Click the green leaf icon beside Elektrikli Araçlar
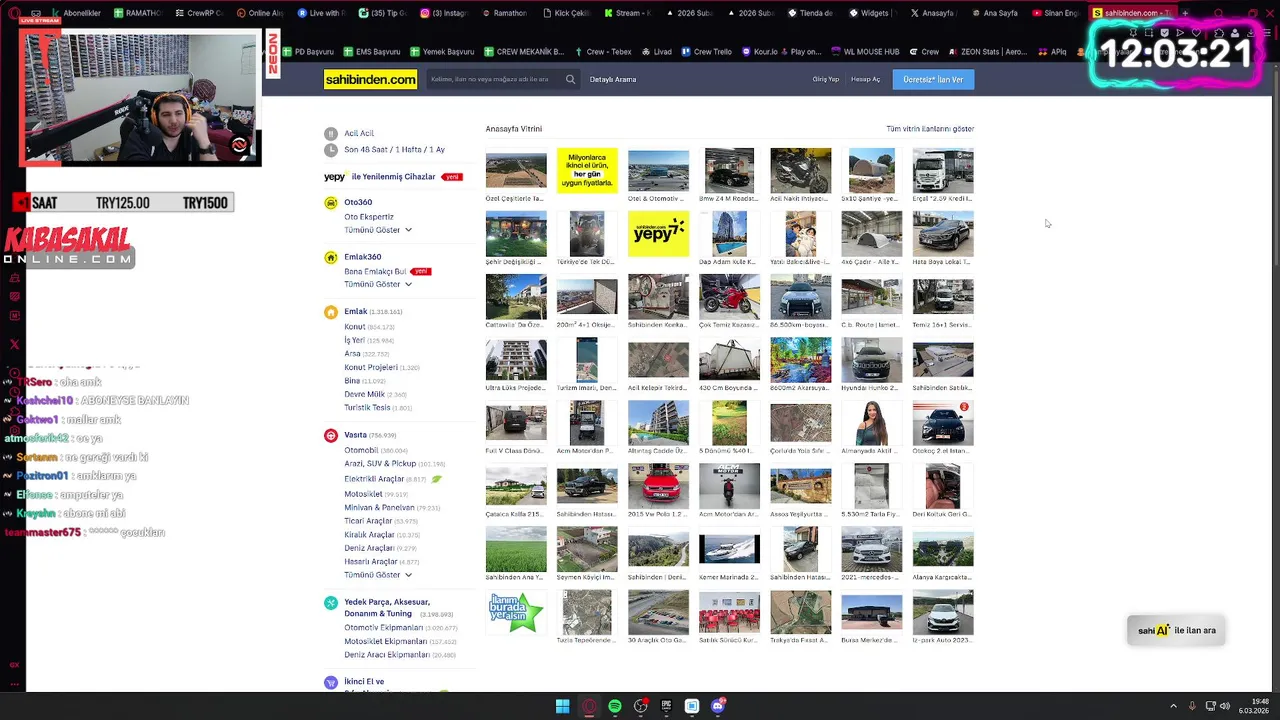This screenshot has height=720, width=1280. tap(436, 479)
